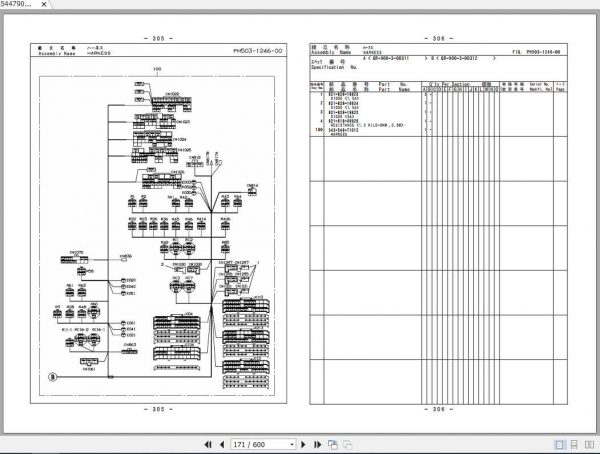This screenshot has width=600, height=454.
Task: Go to the next page
Action: pyautogui.click(x=303, y=444)
